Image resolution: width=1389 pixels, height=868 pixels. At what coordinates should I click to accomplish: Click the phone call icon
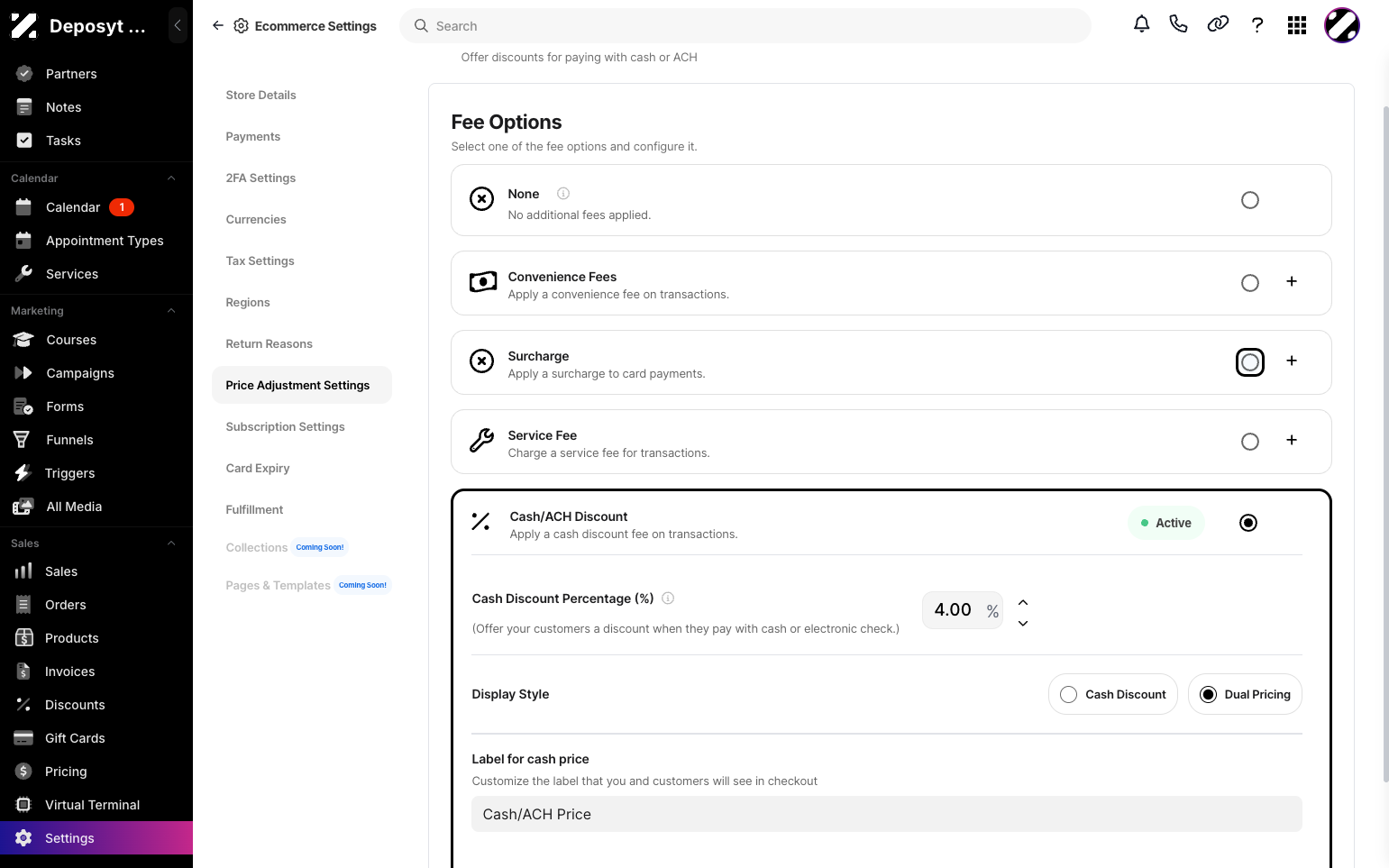(x=1178, y=24)
